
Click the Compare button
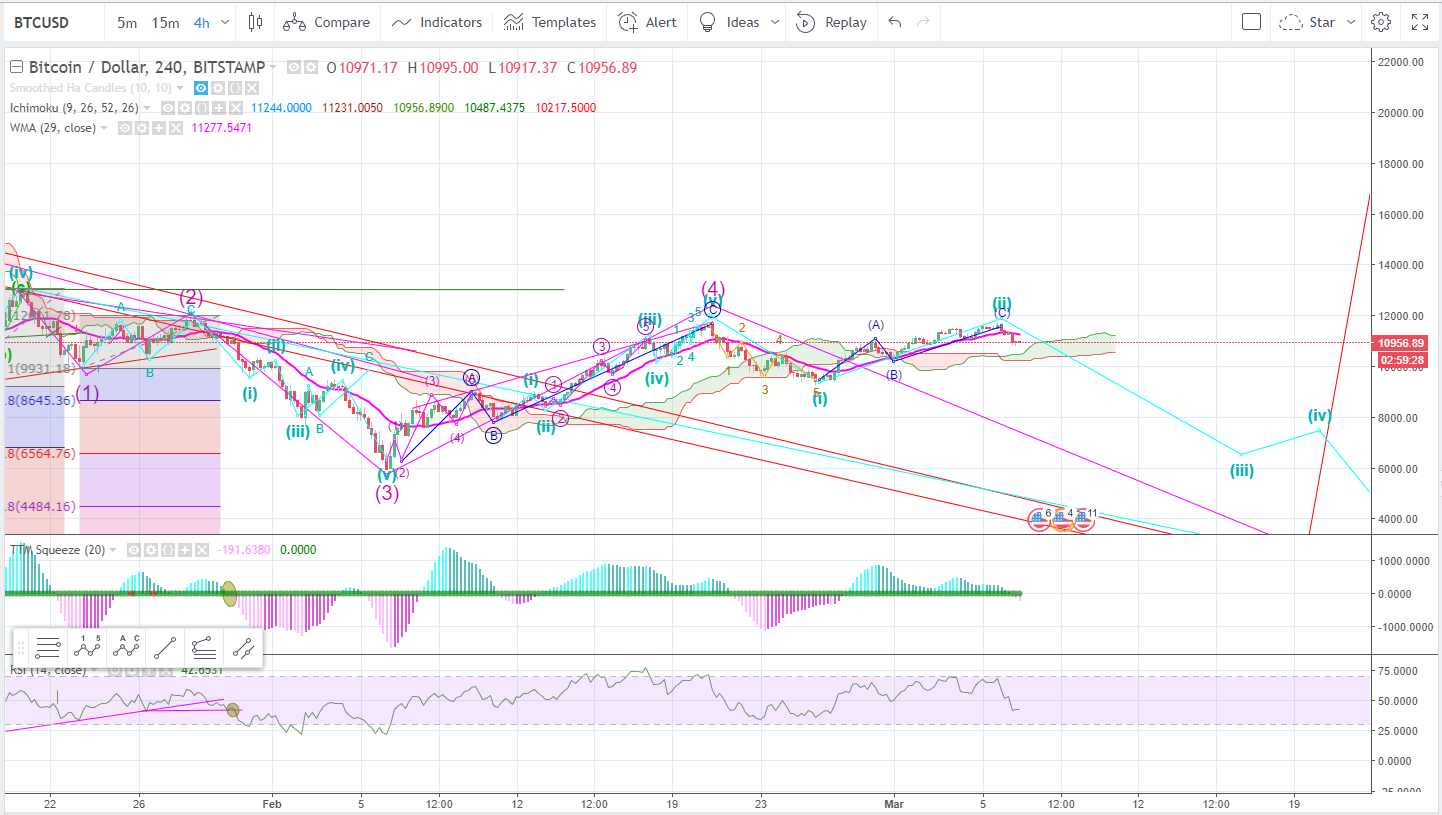click(x=327, y=21)
